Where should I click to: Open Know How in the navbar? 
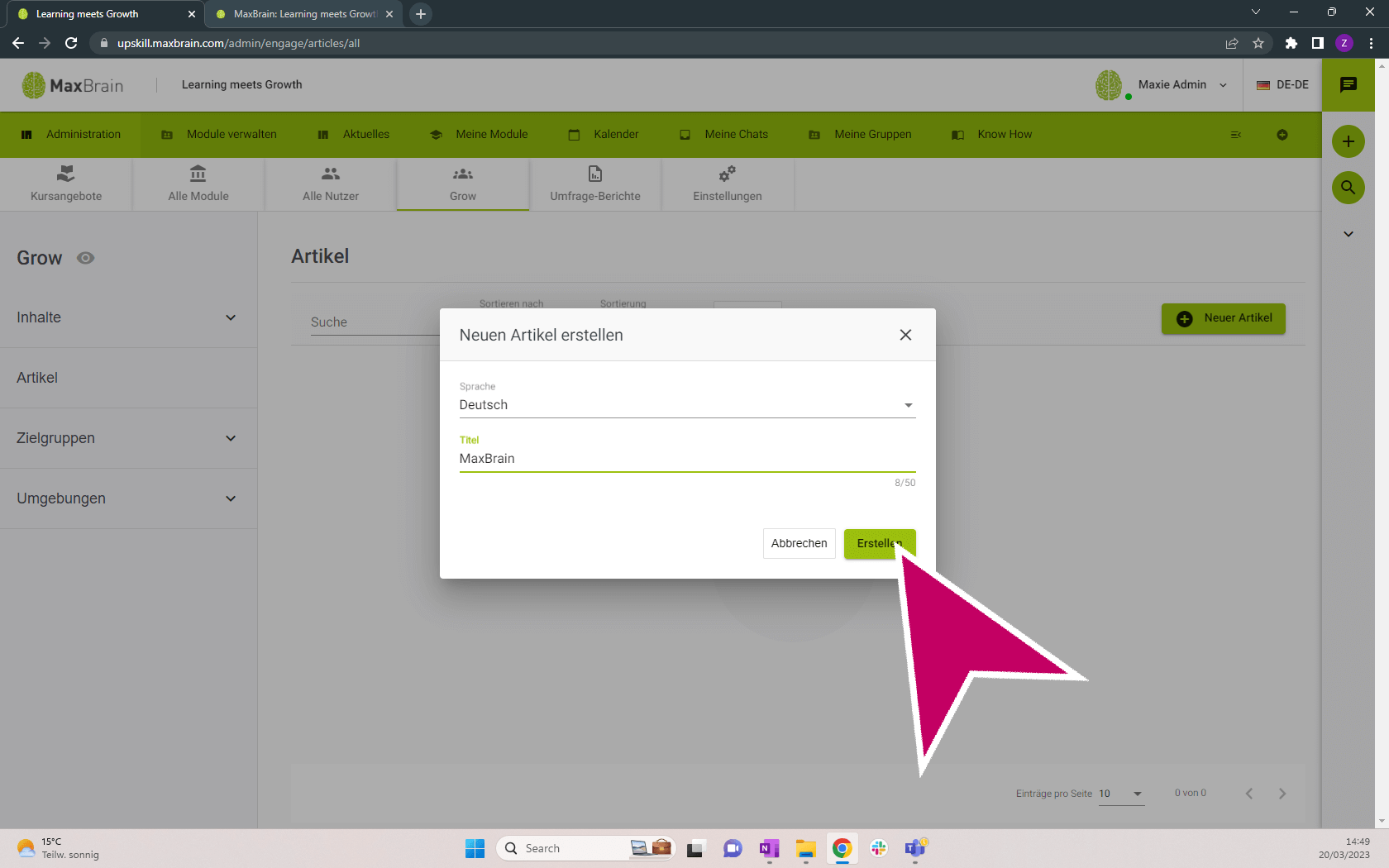pos(992,135)
